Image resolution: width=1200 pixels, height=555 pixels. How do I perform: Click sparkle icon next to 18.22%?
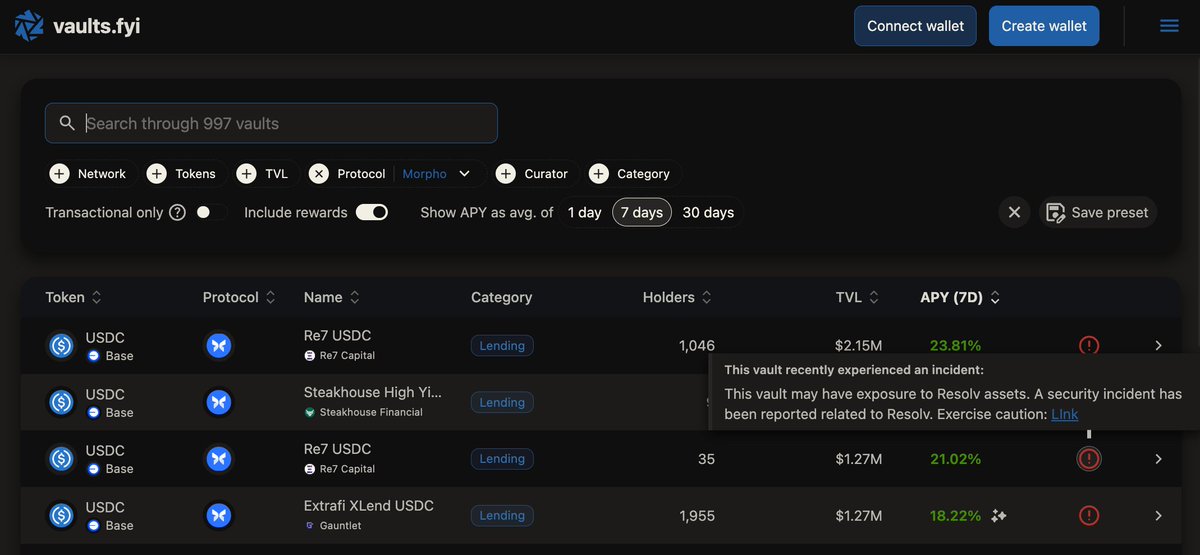click(x=998, y=516)
